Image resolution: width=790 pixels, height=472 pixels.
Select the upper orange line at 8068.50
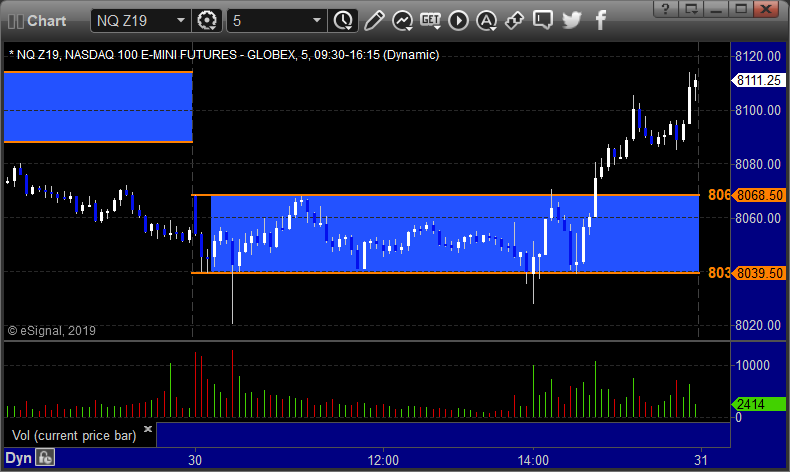[445, 195]
